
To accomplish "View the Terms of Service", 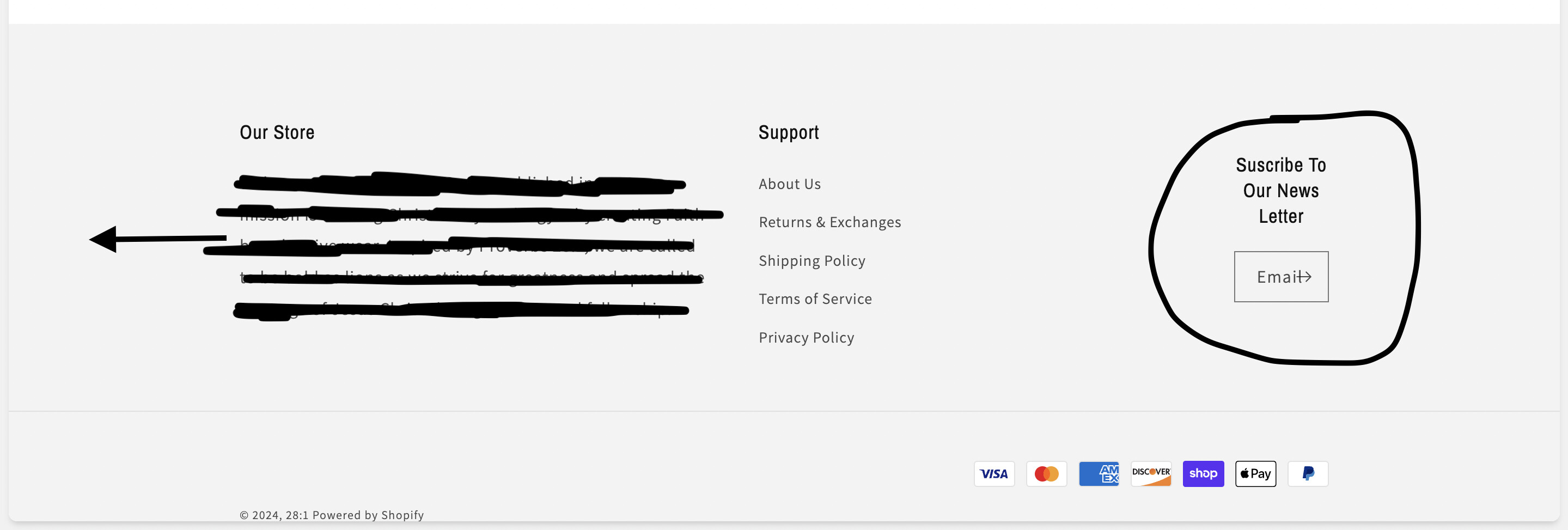I will click(814, 298).
